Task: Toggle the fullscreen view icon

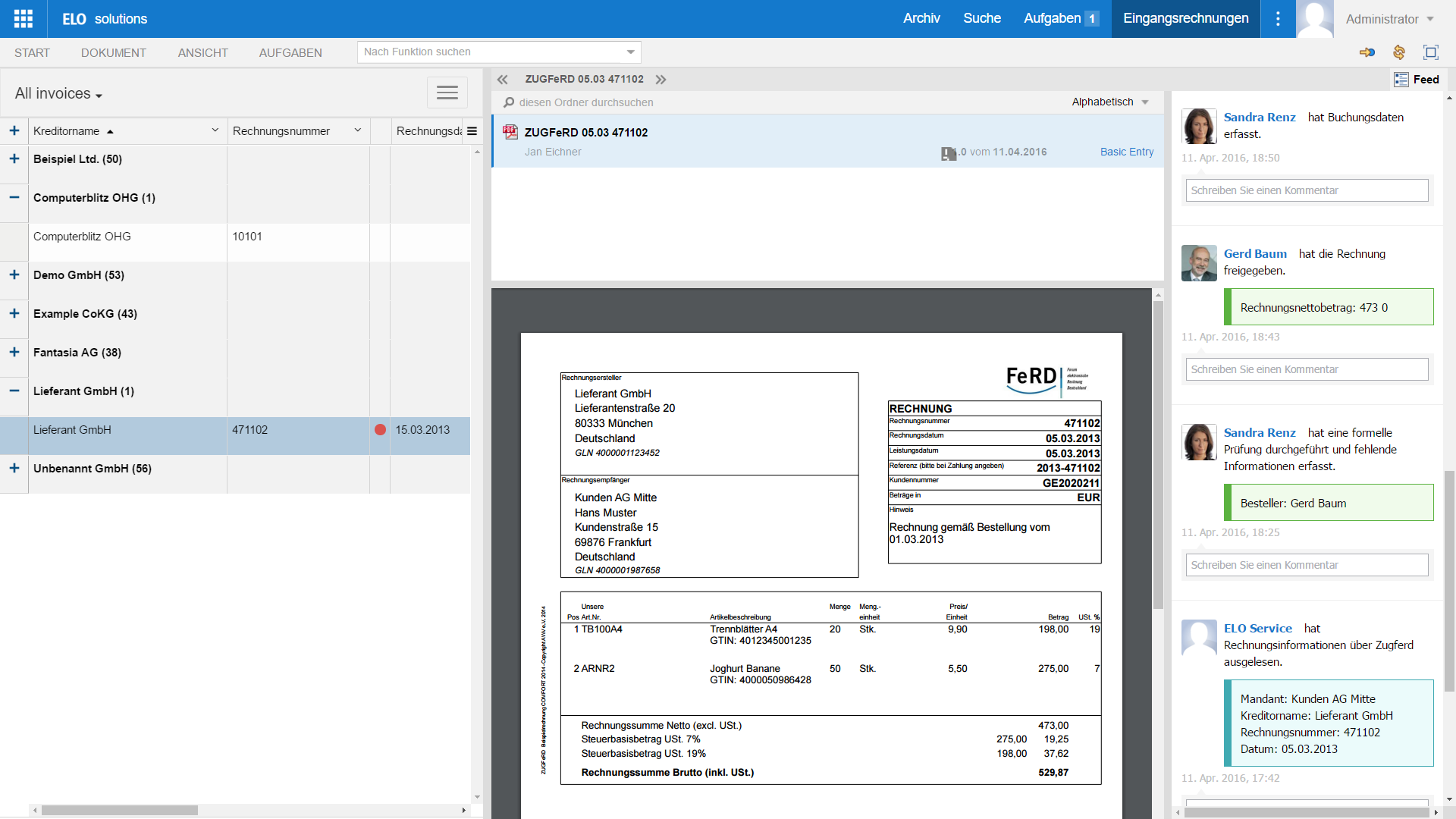Action: [1431, 52]
